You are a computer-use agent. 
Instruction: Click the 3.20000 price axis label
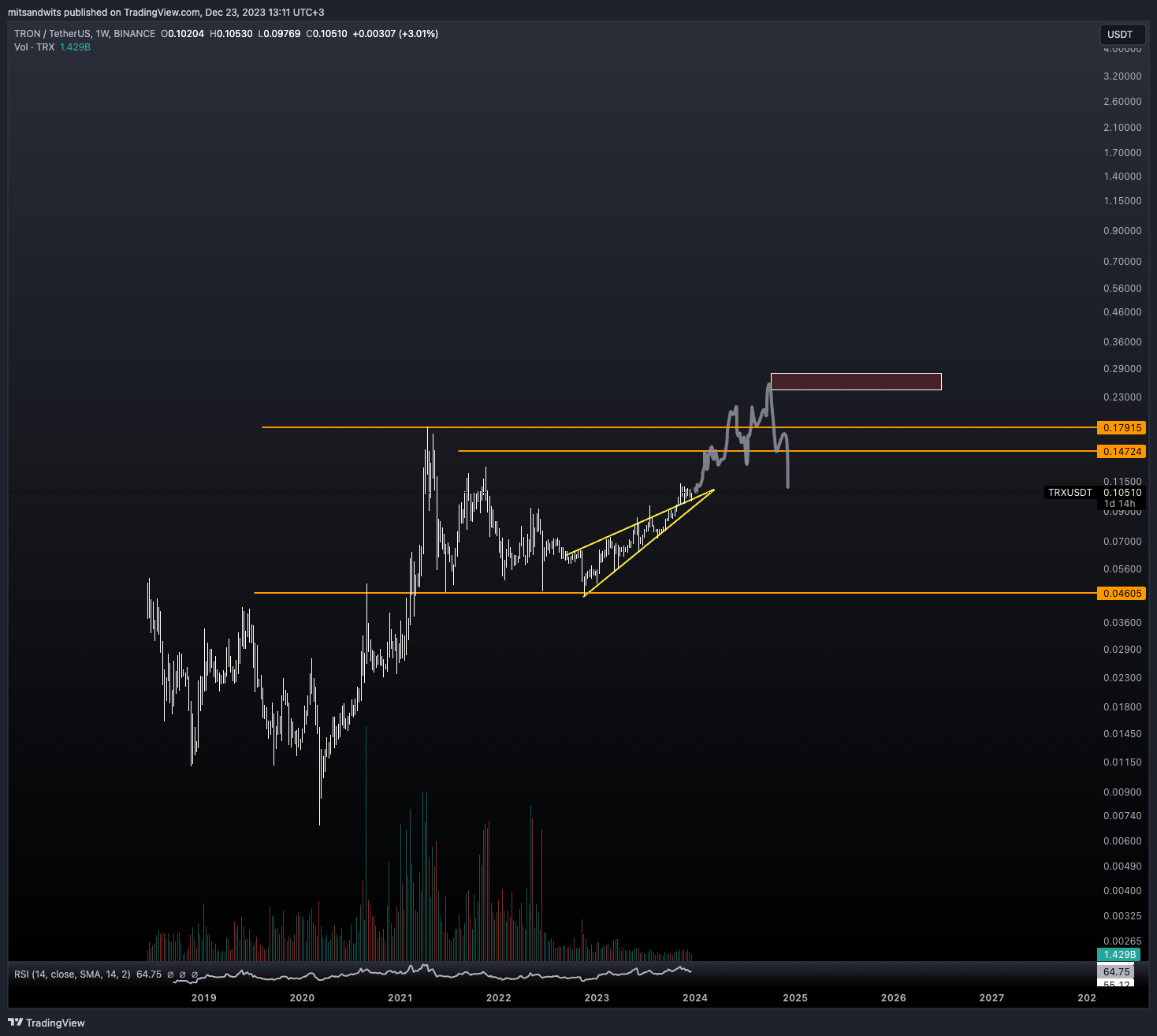(x=1122, y=76)
